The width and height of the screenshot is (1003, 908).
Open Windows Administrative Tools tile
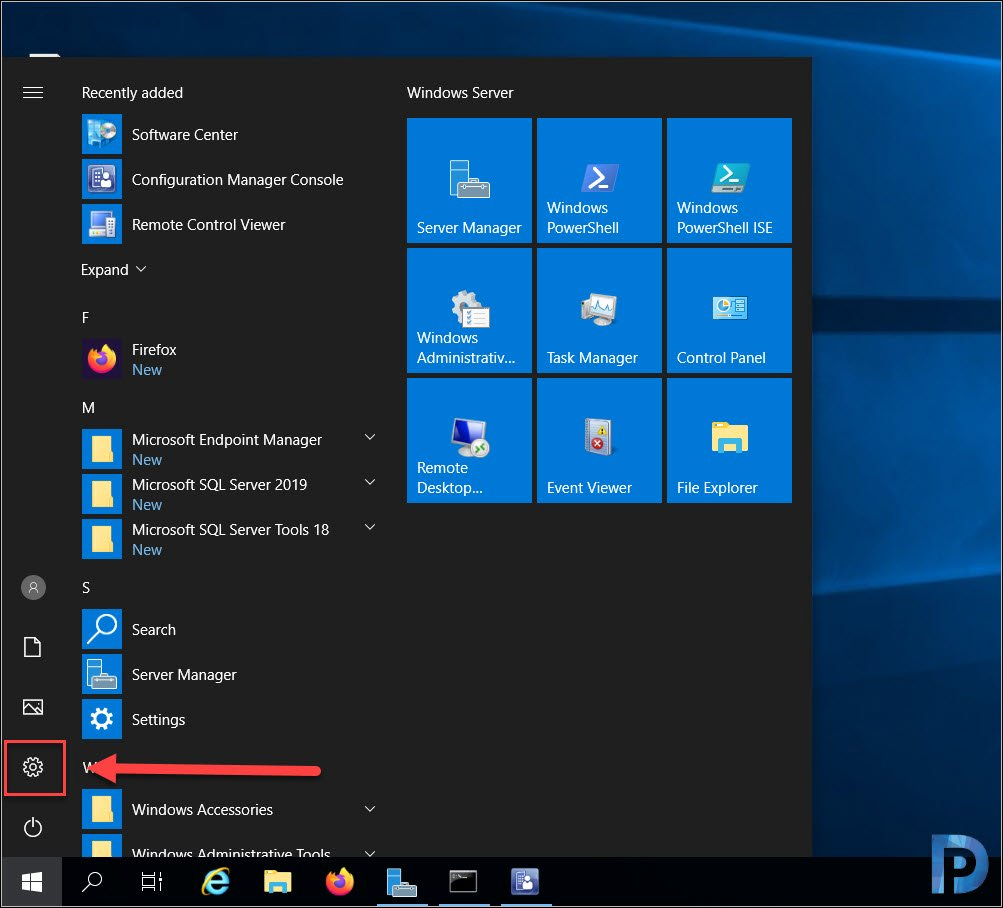point(469,310)
